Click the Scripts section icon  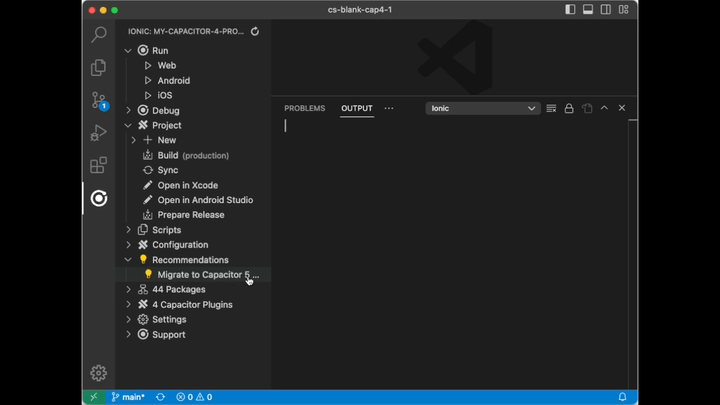point(143,230)
